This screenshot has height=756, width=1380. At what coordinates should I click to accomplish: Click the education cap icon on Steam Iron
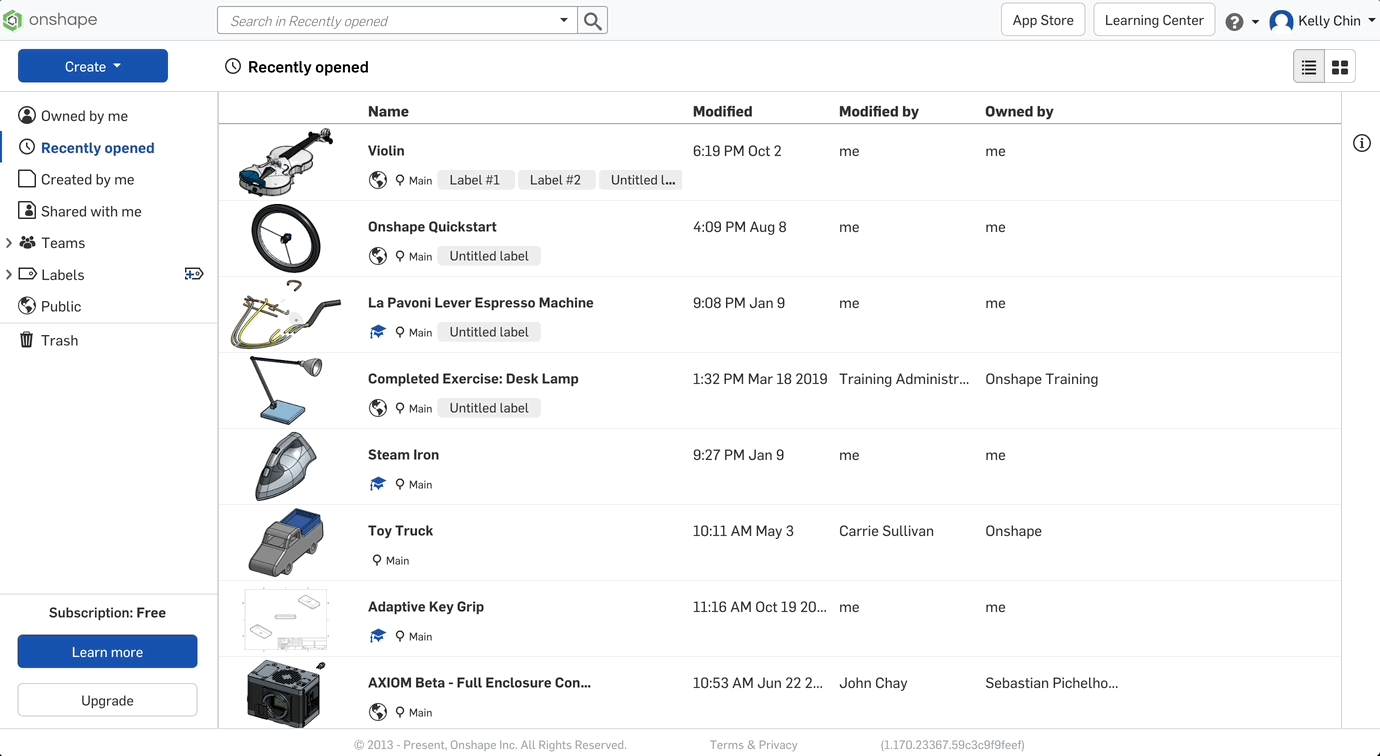(x=378, y=484)
